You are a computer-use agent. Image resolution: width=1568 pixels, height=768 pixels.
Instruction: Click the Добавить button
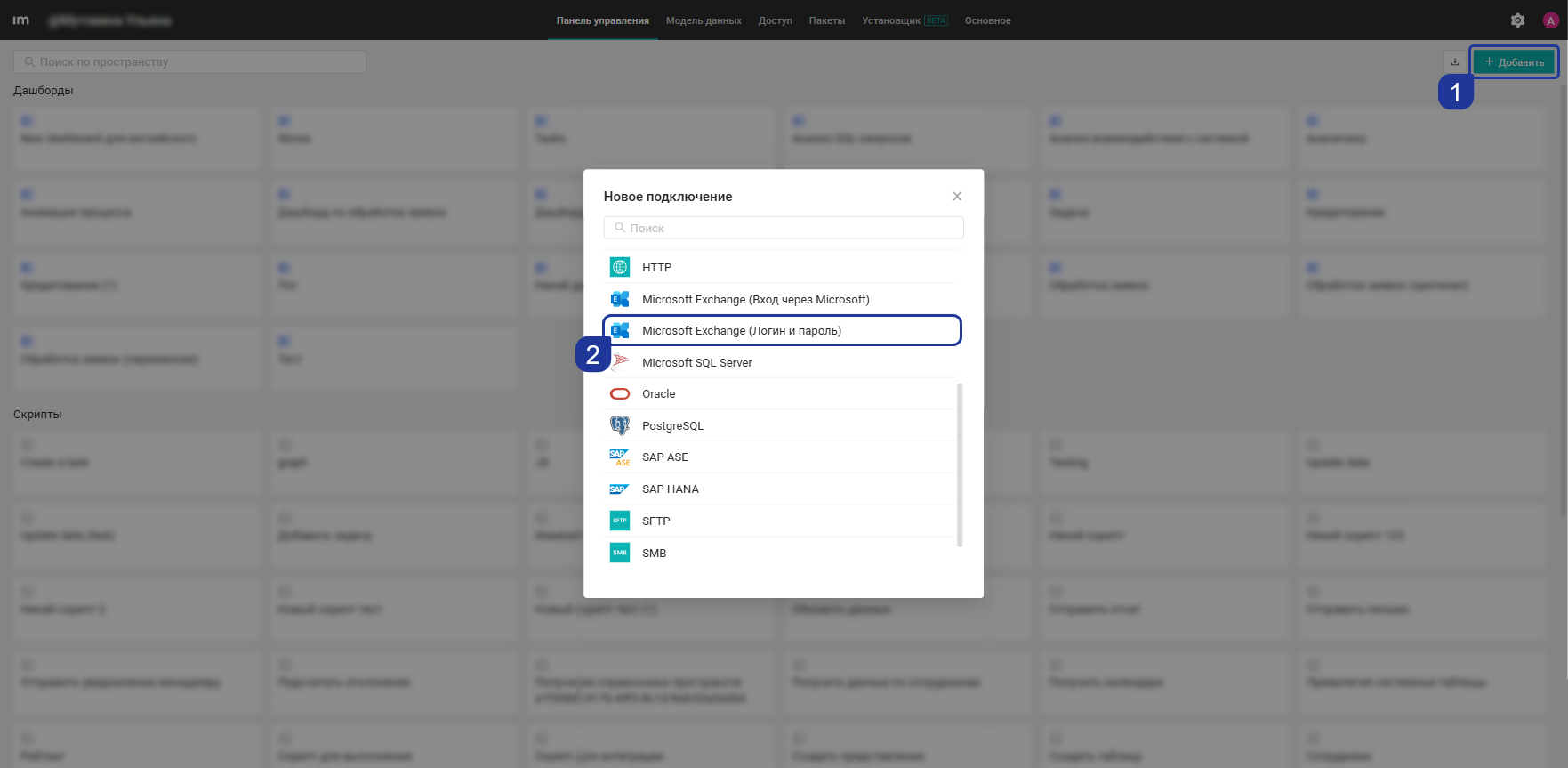(1514, 62)
